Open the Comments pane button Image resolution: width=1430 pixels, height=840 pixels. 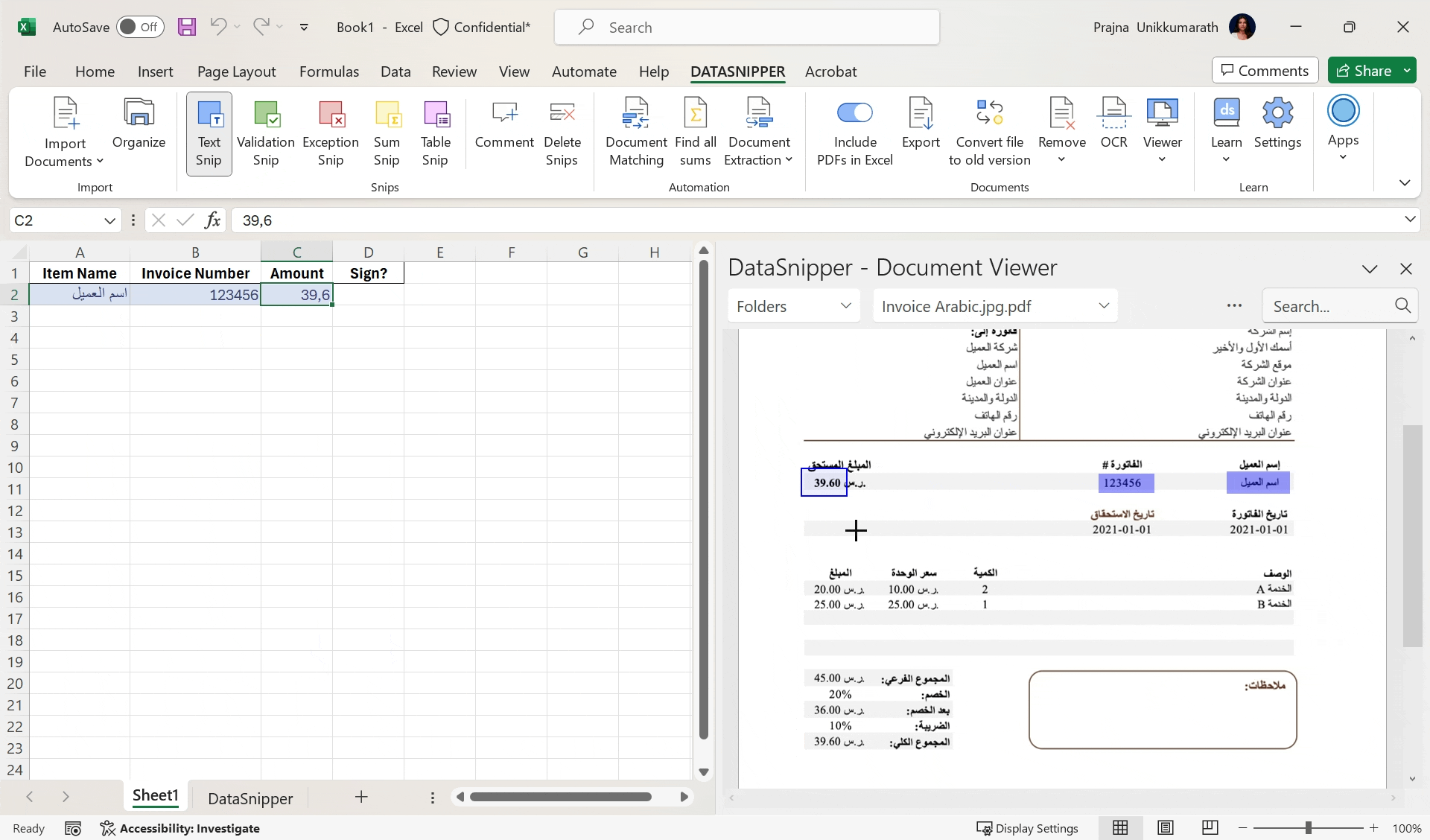coord(1265,71)
